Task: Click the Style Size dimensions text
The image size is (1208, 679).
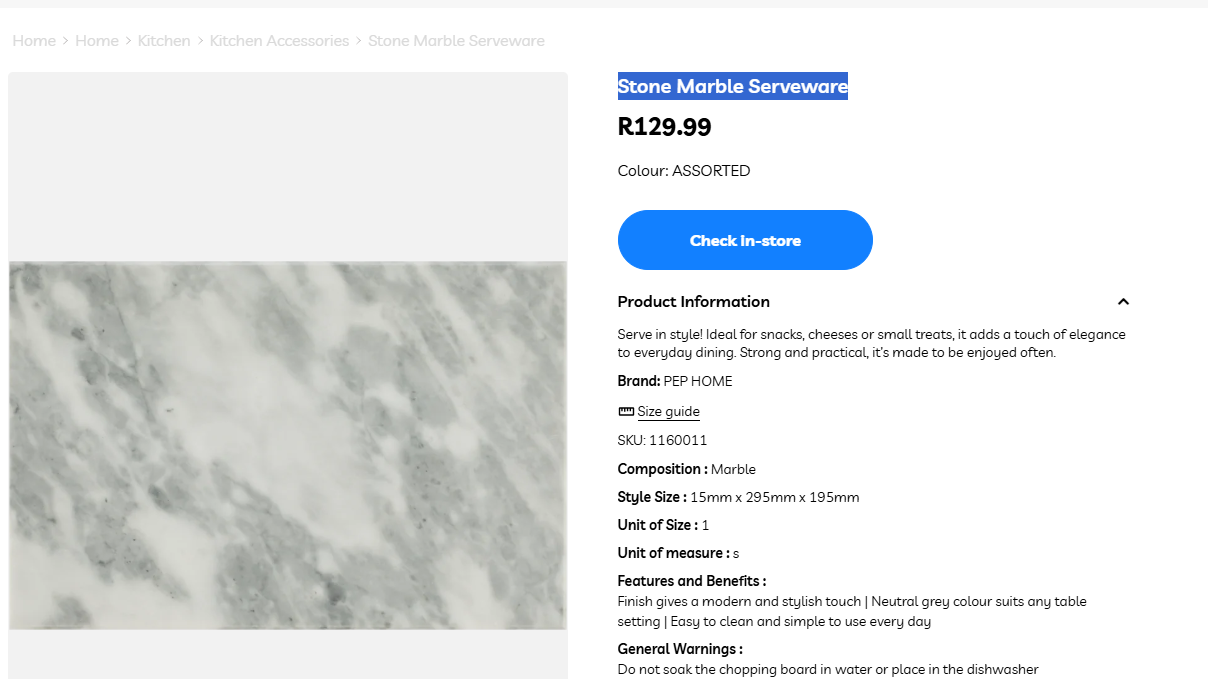Action: pyautogui.click(x=774, y=497)
